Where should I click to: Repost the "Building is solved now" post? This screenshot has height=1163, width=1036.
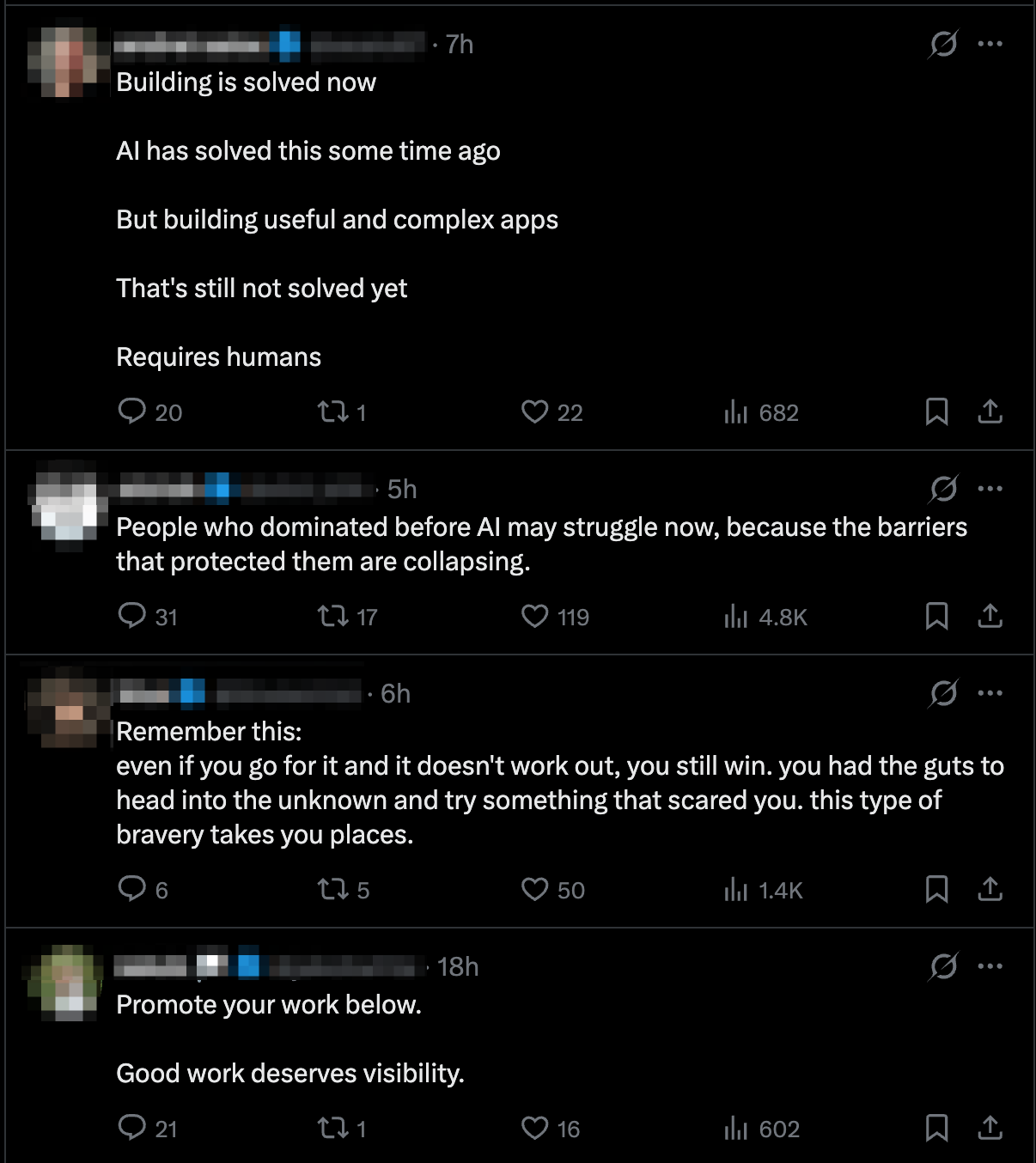point(332,412)
